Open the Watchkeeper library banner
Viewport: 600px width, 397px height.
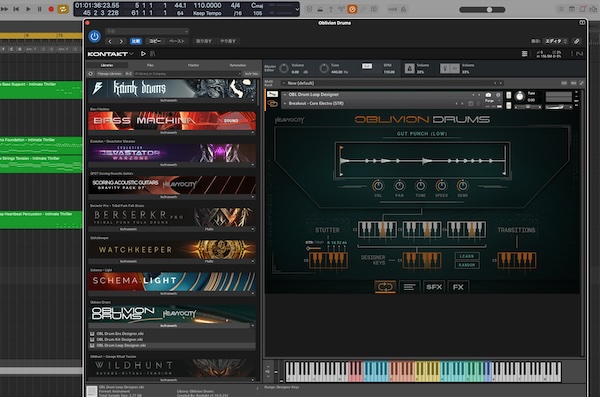pyautogui.click(x=172, y=250)
